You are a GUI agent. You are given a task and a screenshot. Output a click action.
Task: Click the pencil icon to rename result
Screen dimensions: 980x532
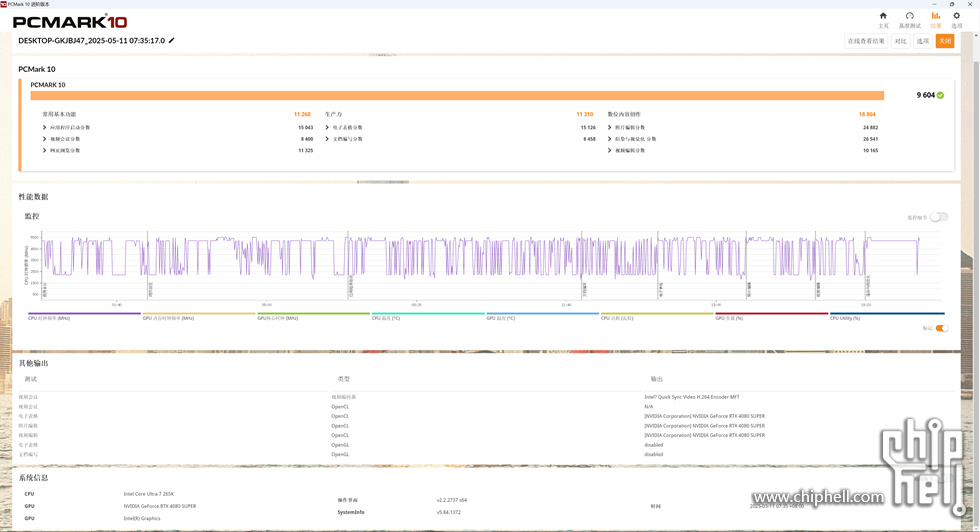tap(171, 41)
